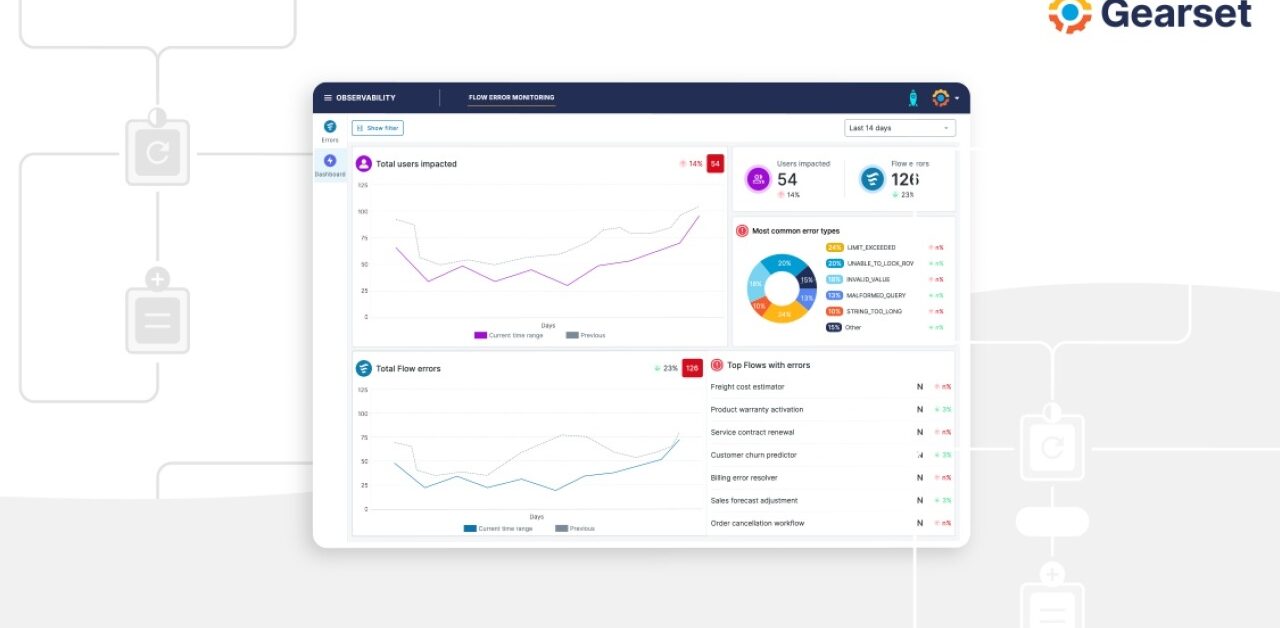Click the Total users impacted heading
This screenshot has width=1280, height=628.
pyautogui.click(x=416, y=164)
